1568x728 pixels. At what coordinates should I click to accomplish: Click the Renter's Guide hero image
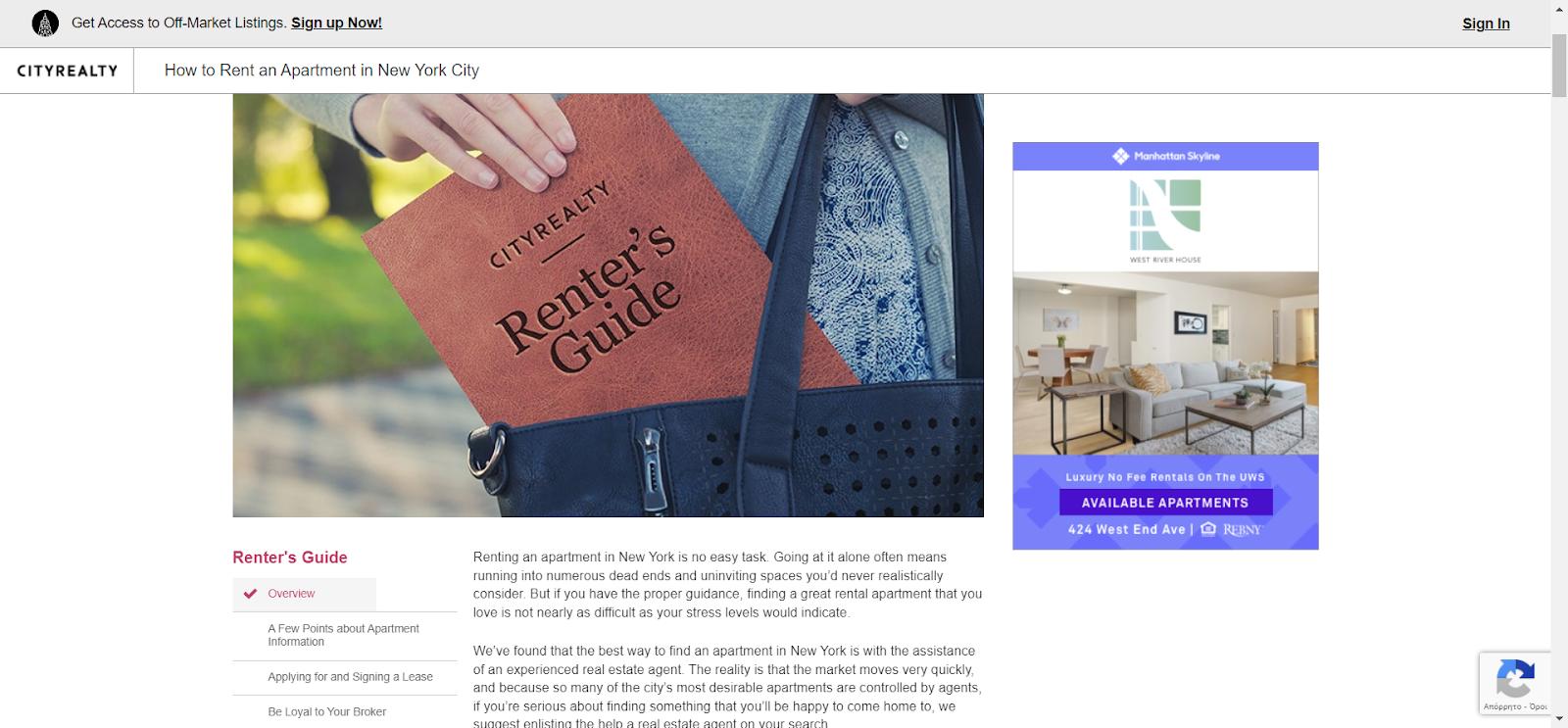pos(608,305)
